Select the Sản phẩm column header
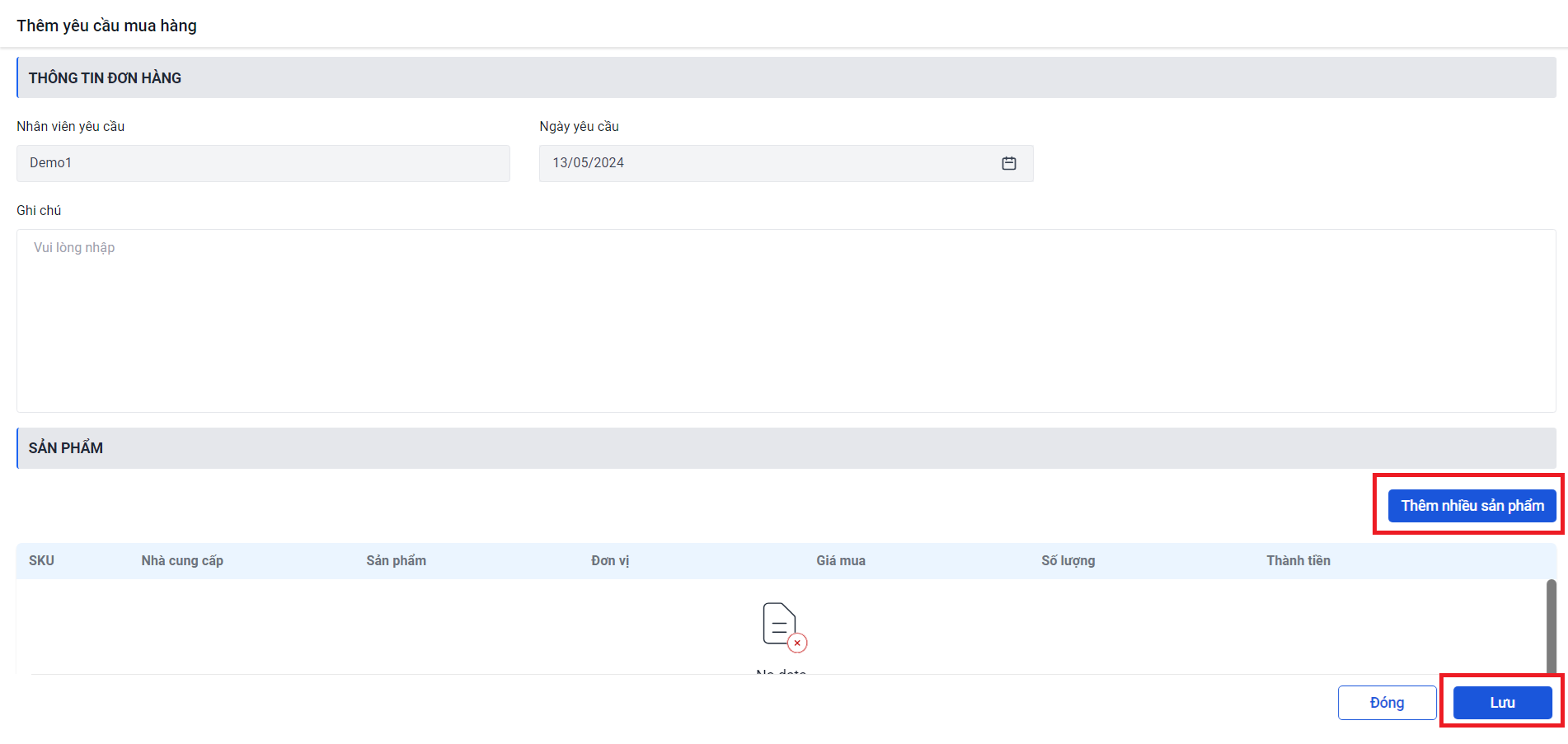The width and height of the screenshot is (1568, 744). tap(396, 560)
